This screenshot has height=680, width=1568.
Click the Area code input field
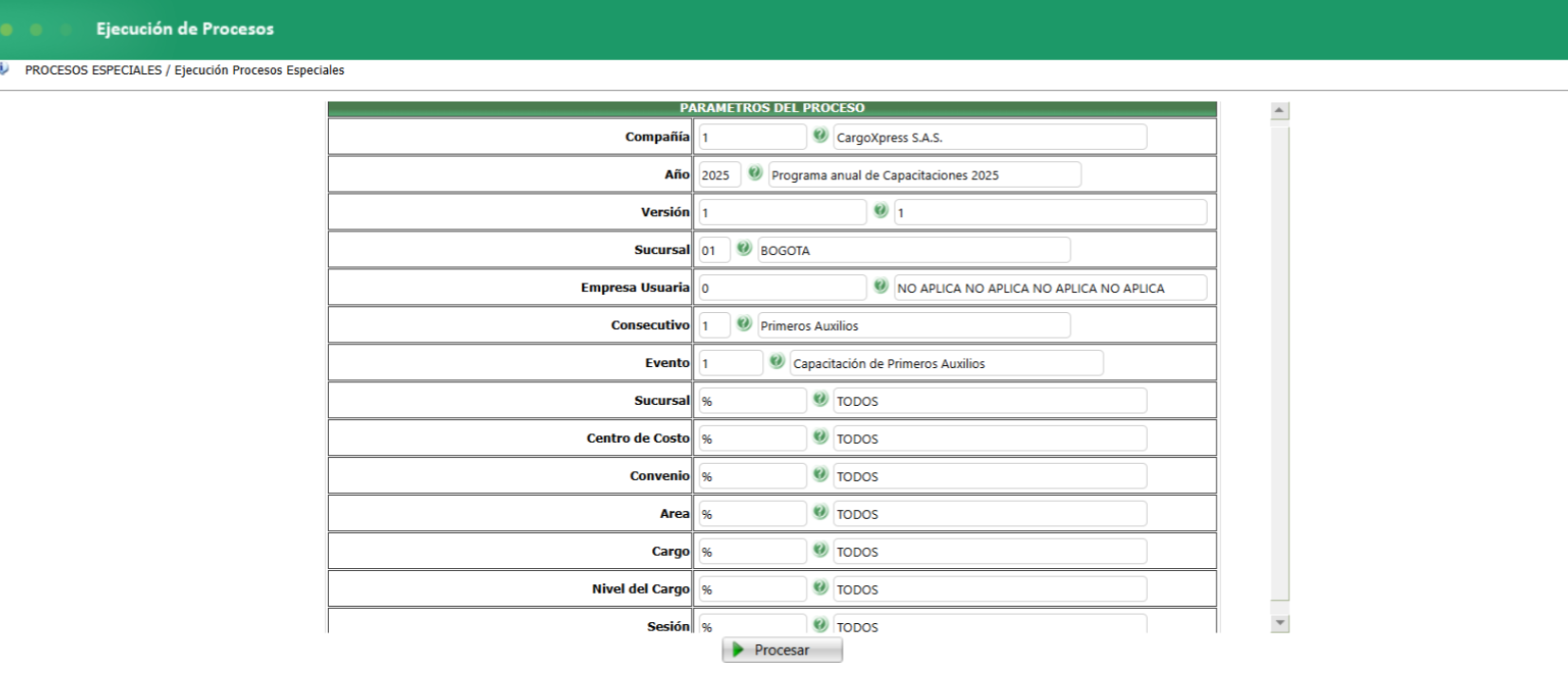[x=753, y=513]
